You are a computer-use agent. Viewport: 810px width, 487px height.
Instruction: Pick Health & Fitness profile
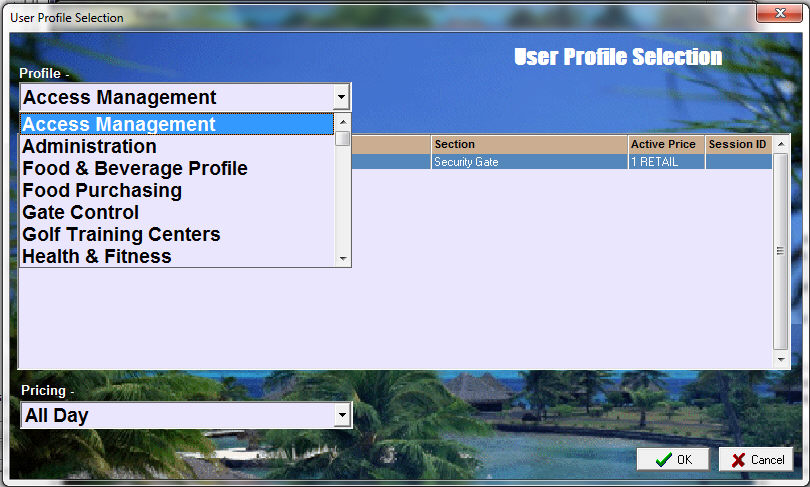click(176, 257)
